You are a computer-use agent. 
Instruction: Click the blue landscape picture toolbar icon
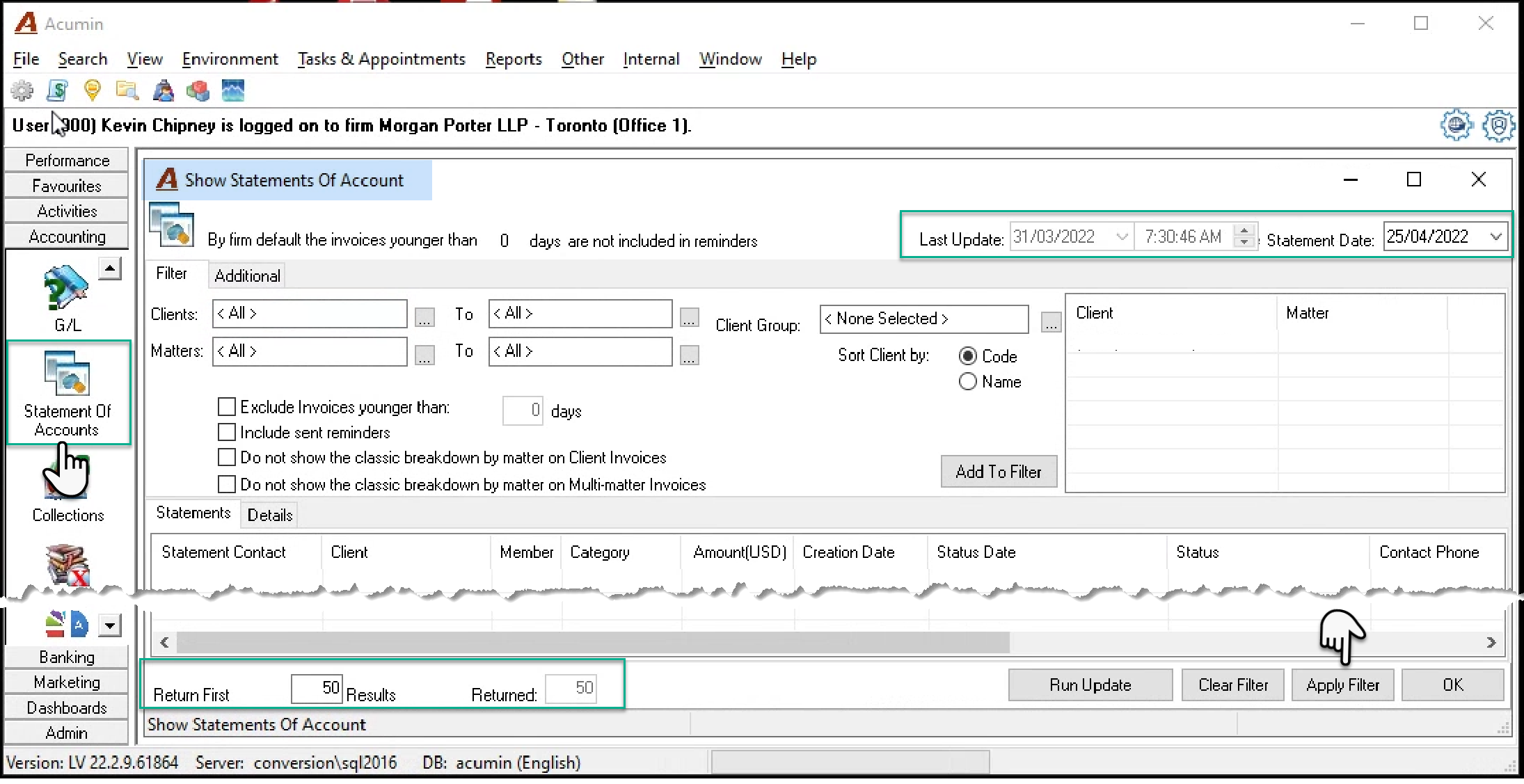point(232,90)
